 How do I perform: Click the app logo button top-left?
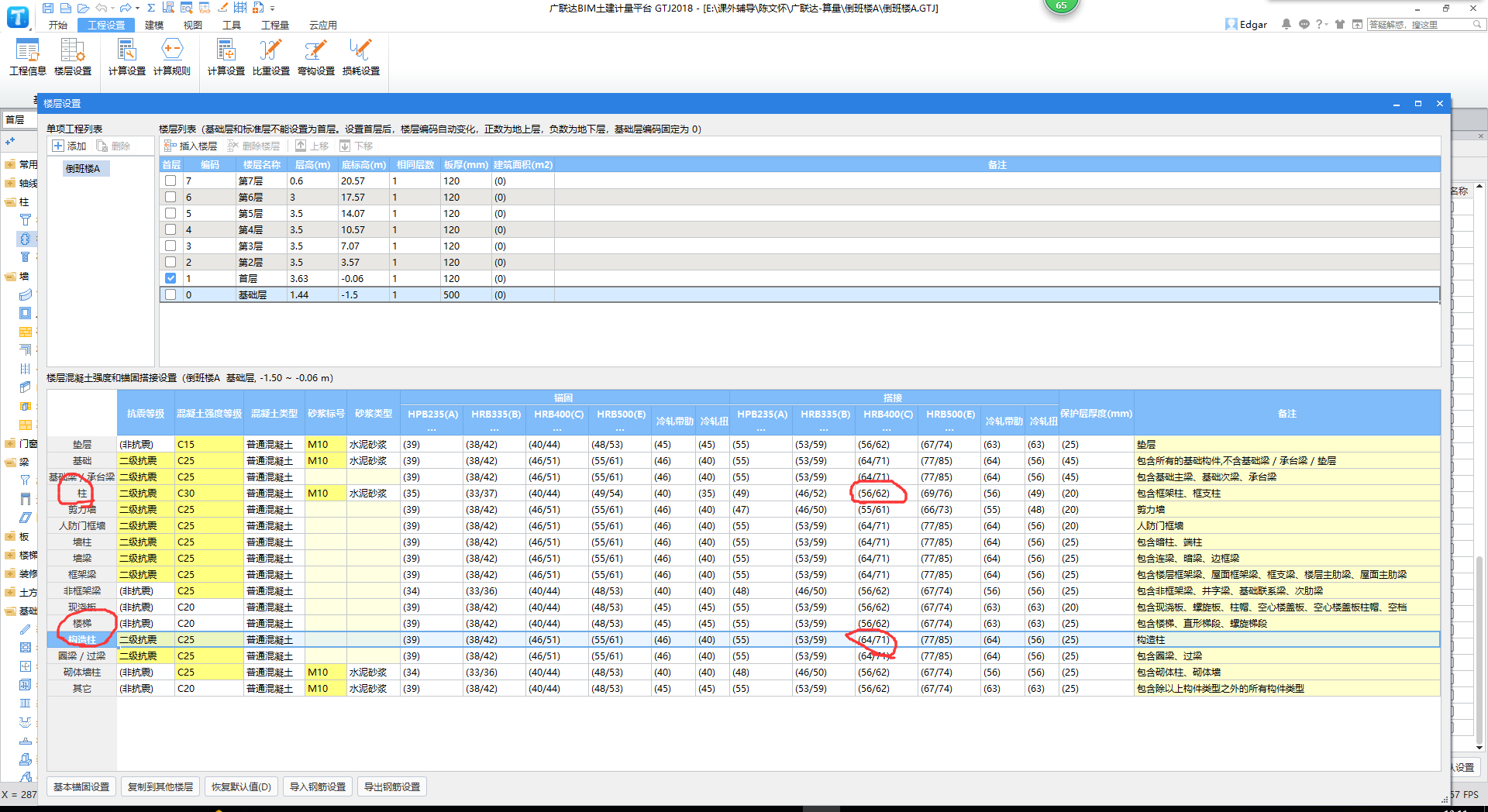tap(18, 15)
